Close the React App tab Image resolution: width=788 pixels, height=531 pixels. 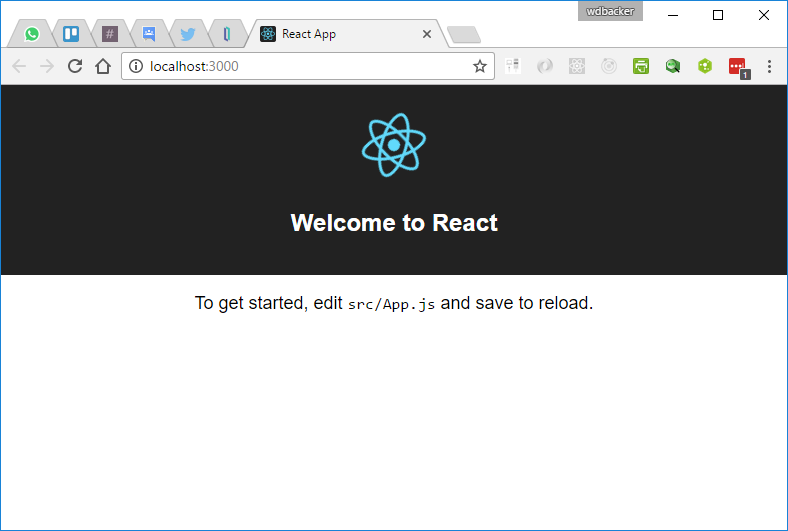427,34
